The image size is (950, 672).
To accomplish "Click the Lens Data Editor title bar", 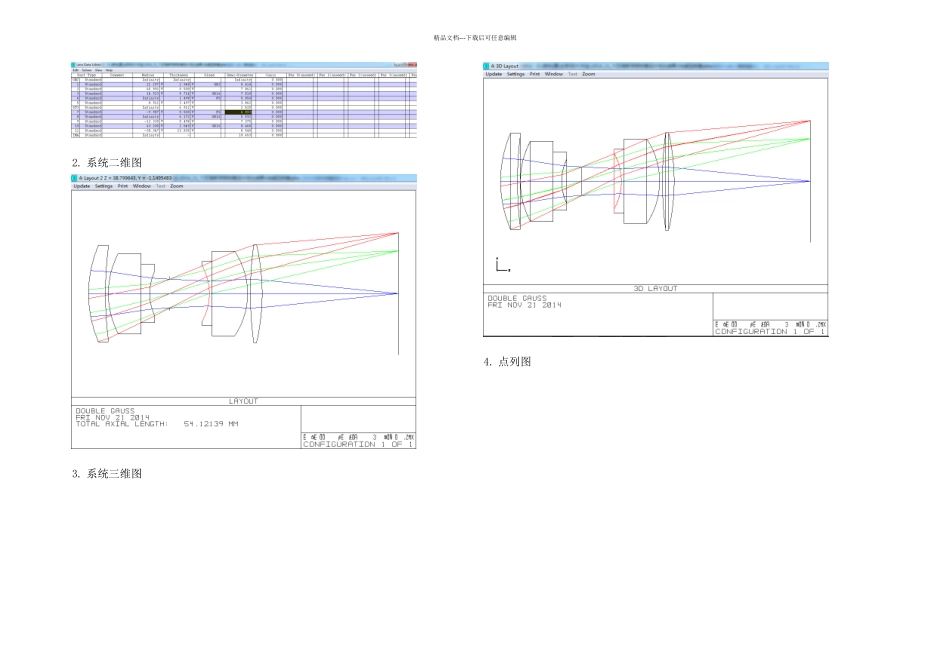I will coord(244,64).
